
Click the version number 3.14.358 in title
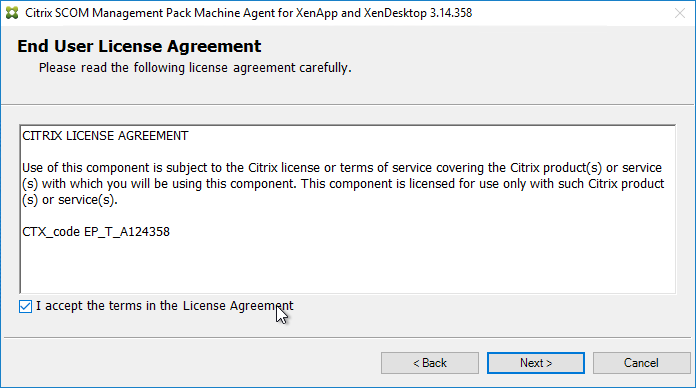tap(451, 13)
